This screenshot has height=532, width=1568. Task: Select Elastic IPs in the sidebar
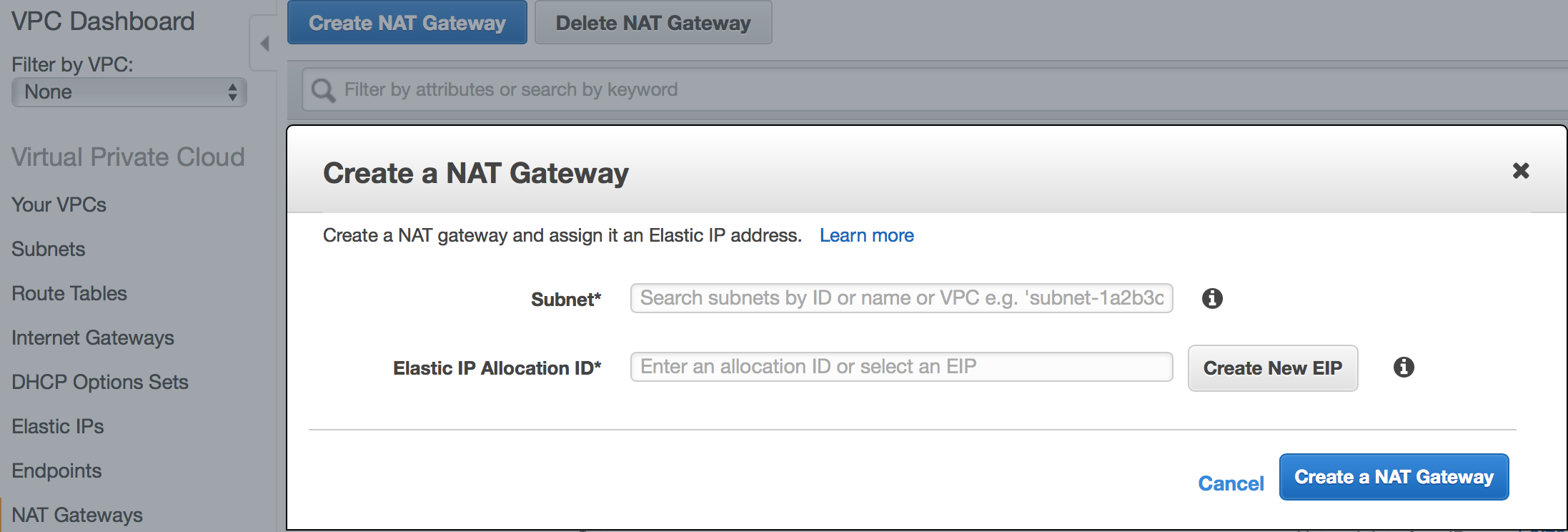point(57,426)
